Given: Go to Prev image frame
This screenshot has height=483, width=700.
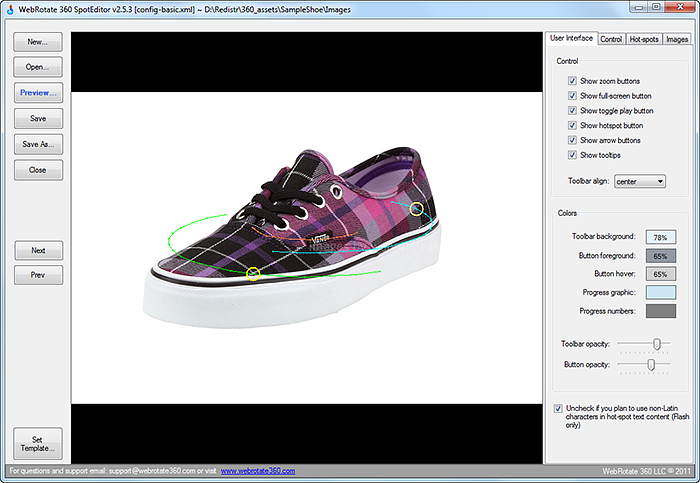Looking at the screenshot, I should [x=38, y=275].
